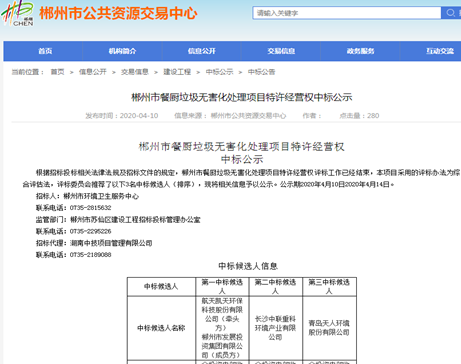This screenshot has height=364, width=461.
Task: Open the 政务服务 navigation tab
Action: tap(360, 51)
